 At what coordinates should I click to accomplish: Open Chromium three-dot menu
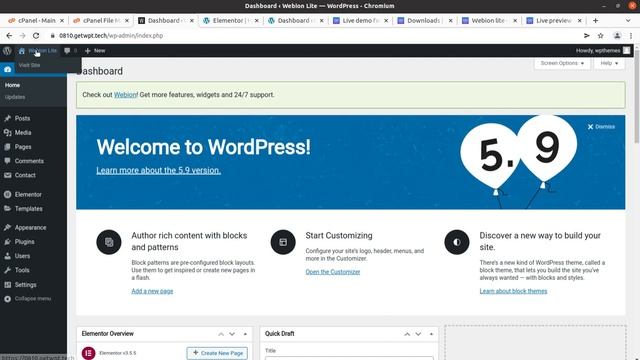(x=631, y=36)
